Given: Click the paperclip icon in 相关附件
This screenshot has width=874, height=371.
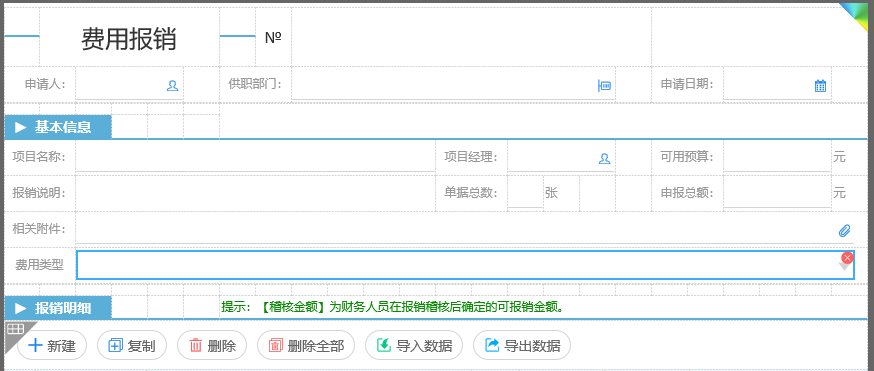Looking at the screenshot, I should pos(844,230).
